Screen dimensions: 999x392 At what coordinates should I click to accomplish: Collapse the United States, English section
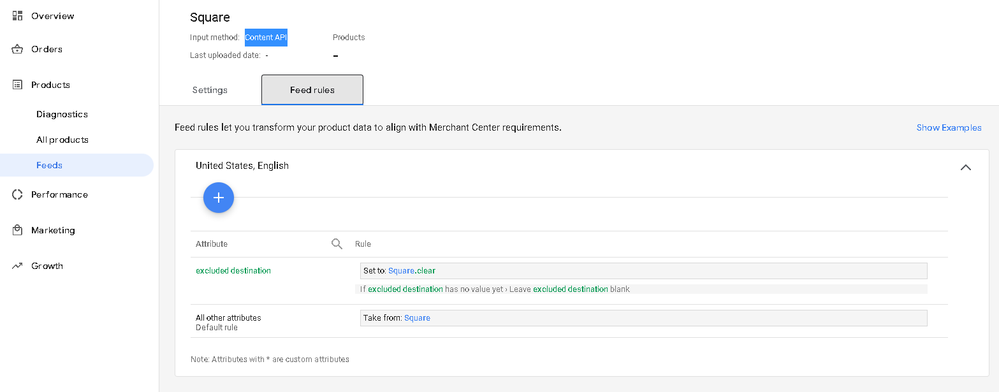(965, 168)
